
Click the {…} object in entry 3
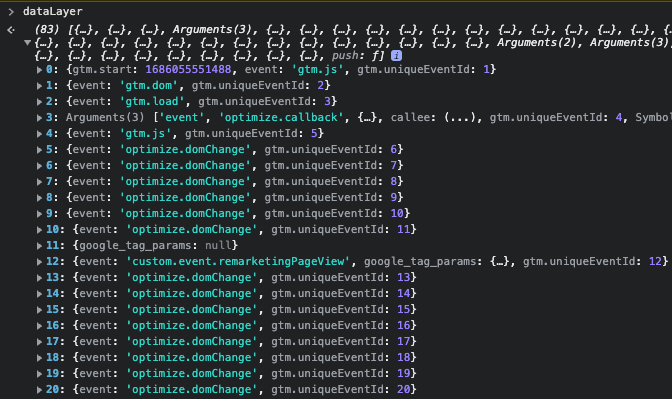[x=367, y=117]
